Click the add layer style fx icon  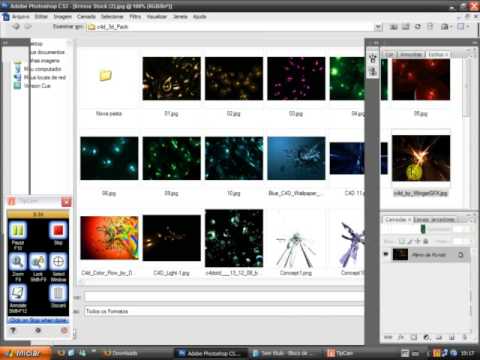pyautogui.click(x=401, y=337)
